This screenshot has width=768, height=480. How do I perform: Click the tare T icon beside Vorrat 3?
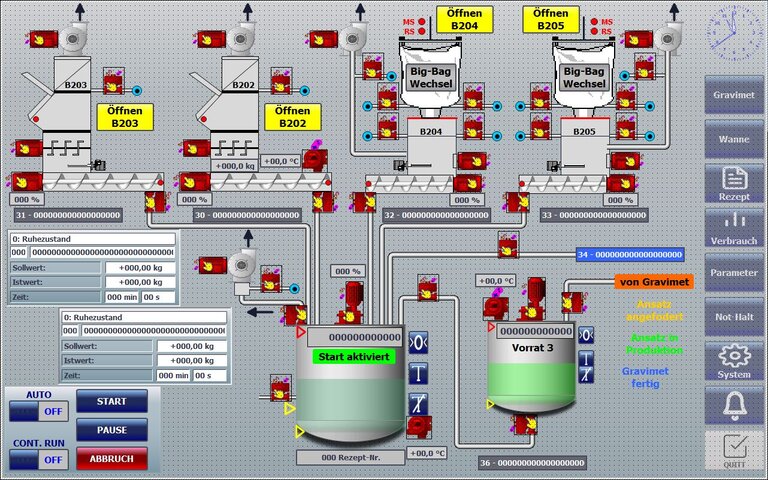tap(586, 359)
